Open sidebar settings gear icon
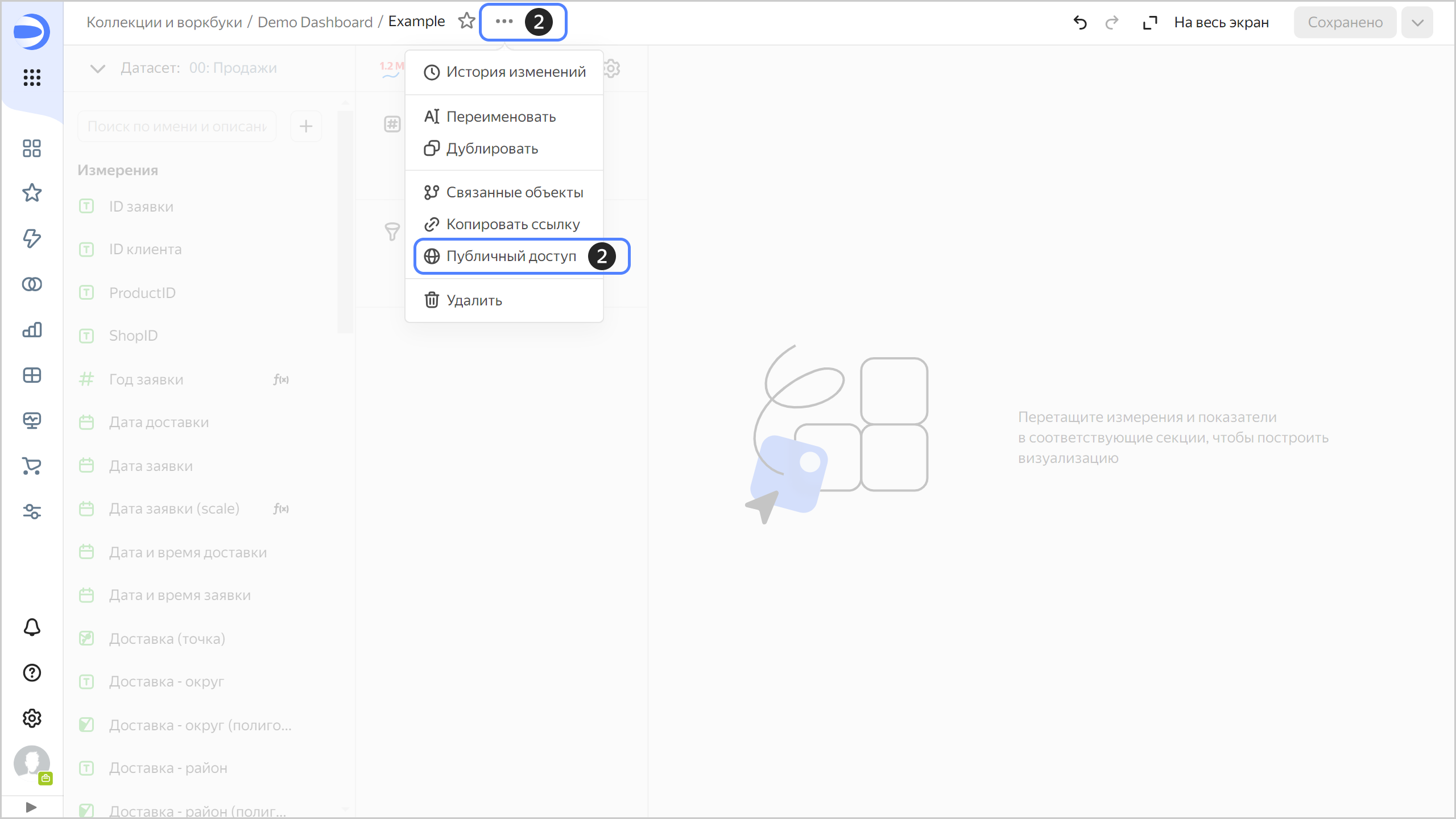Viewport: 1456px width, 819px height. 32,718
